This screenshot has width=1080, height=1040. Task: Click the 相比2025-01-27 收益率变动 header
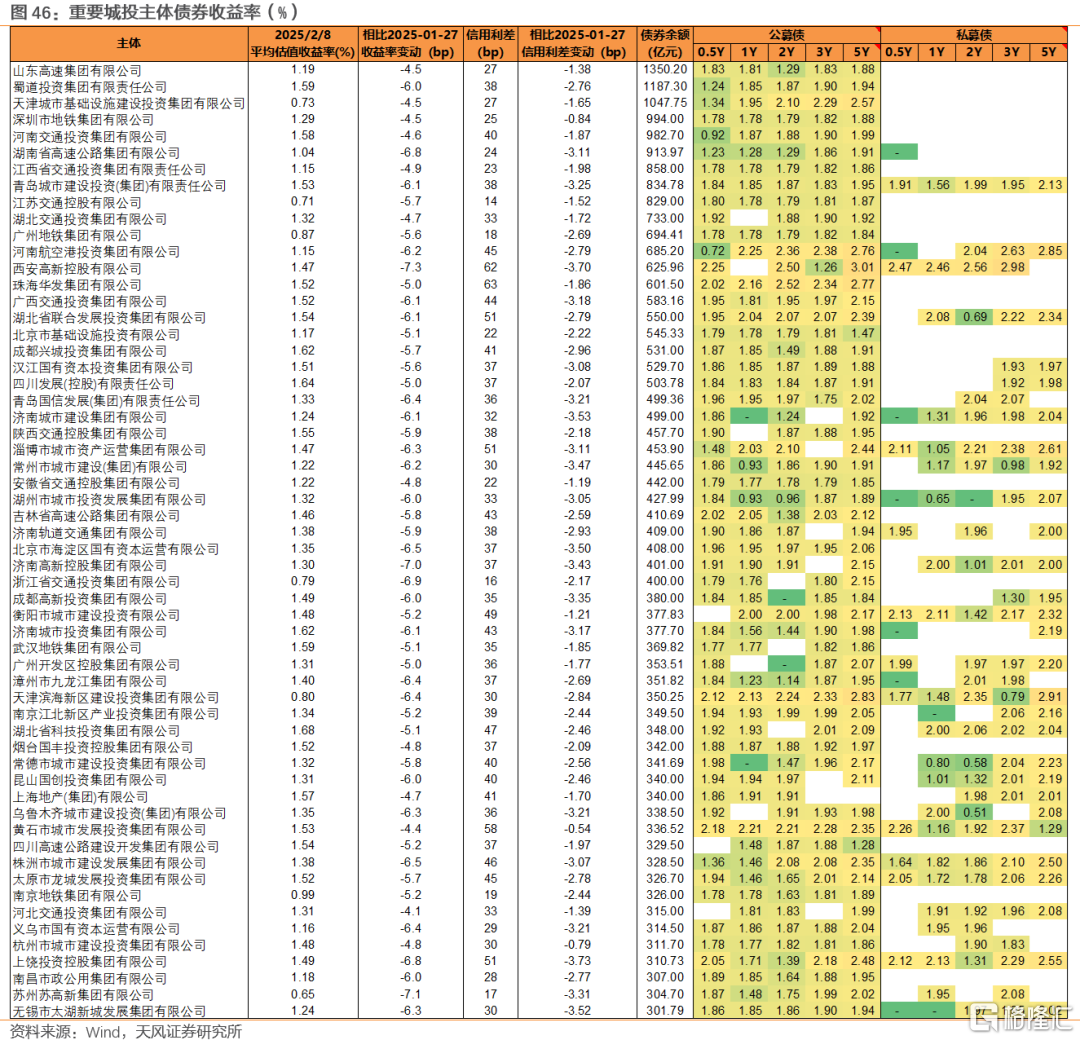(411, 43)
